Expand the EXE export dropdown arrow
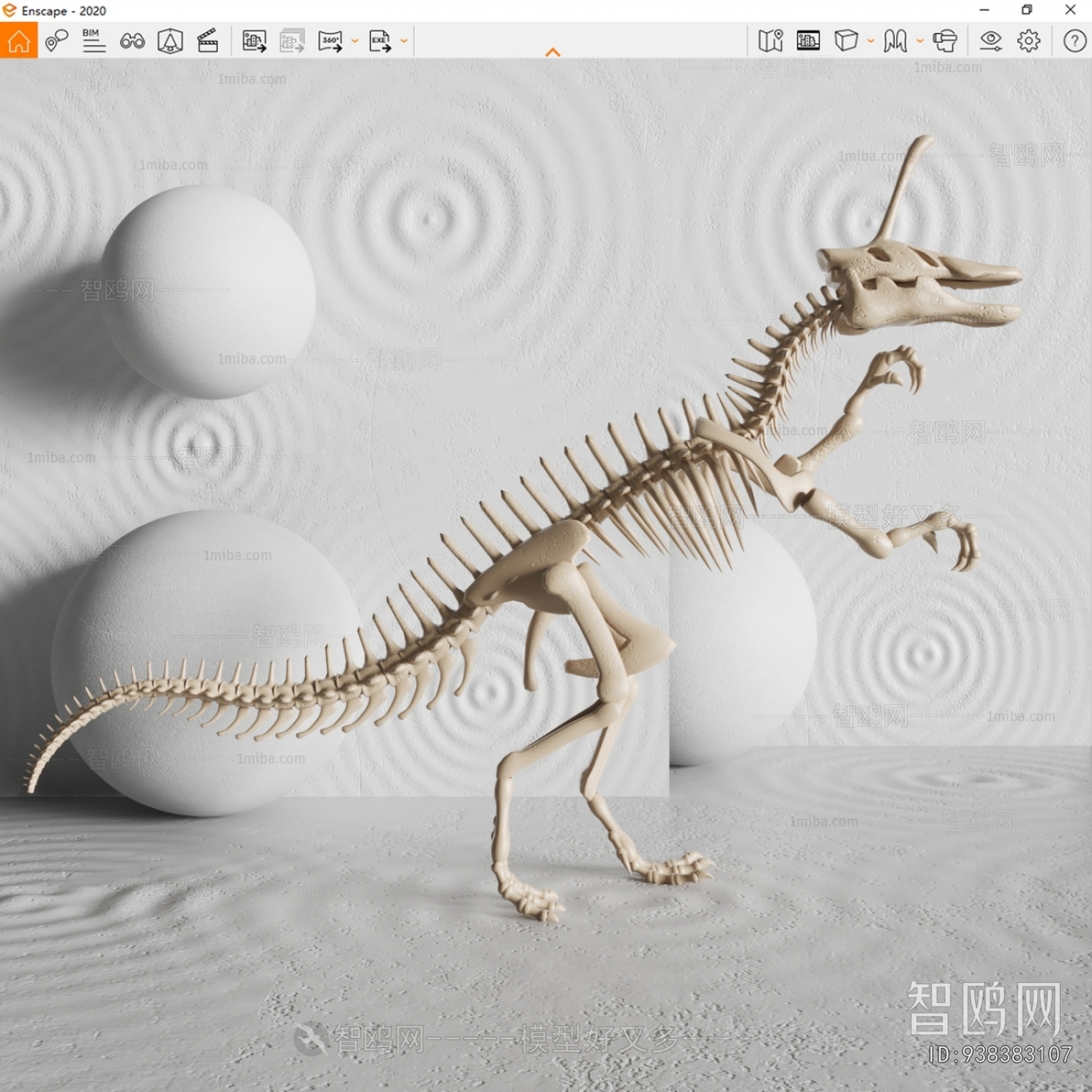This screenshot has width=1092, height=1092. [404, 41]
